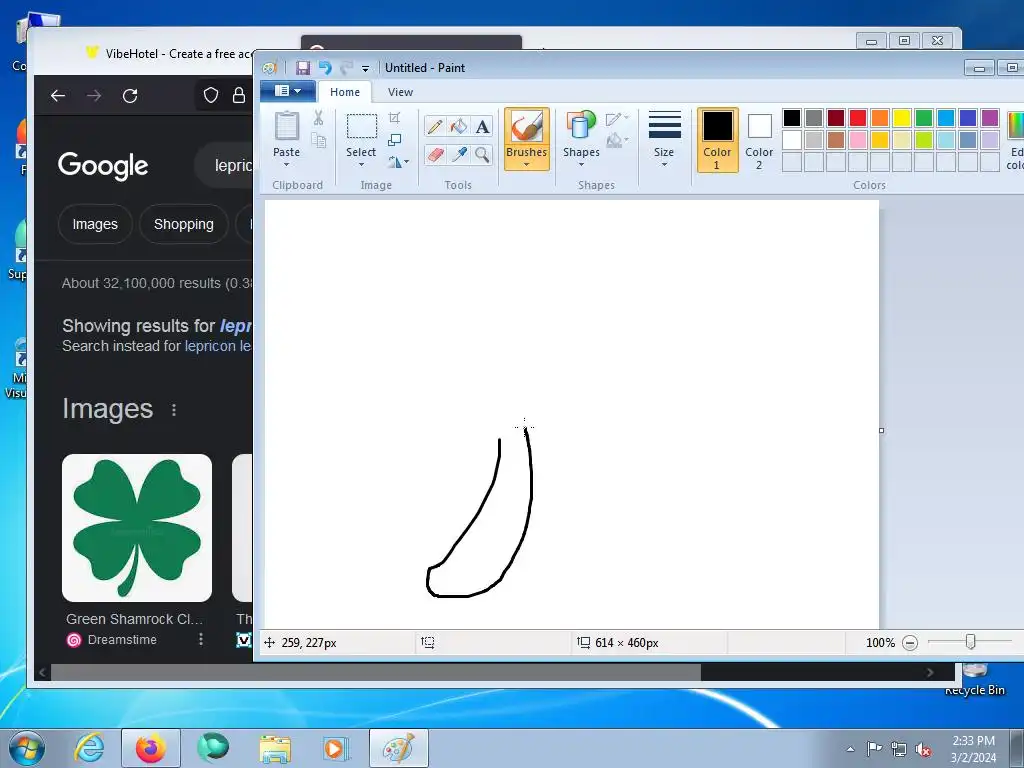This screenshot has width=1024, height=768.
Task: Click the browser reload icon
Action: pyautogui.click(x=130, y=96)
